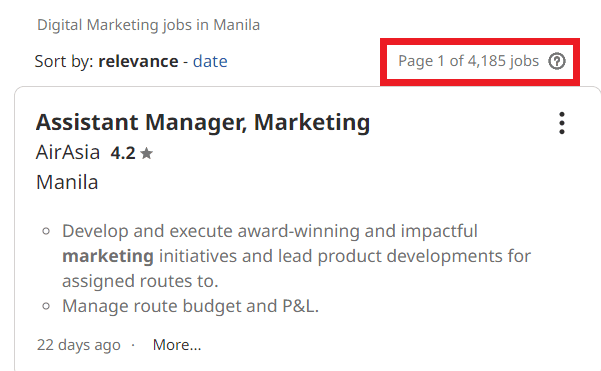
Task: Click the Manila location text on the job card
Action: coord(67,182)
